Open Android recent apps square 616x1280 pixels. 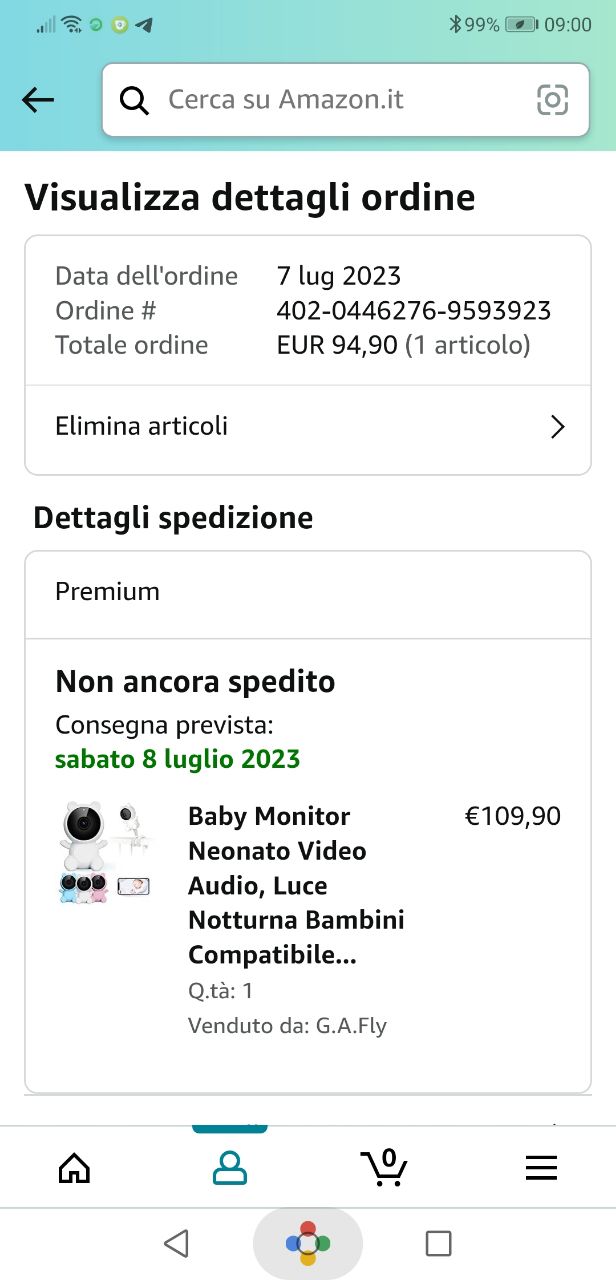tap(438, 1243)
